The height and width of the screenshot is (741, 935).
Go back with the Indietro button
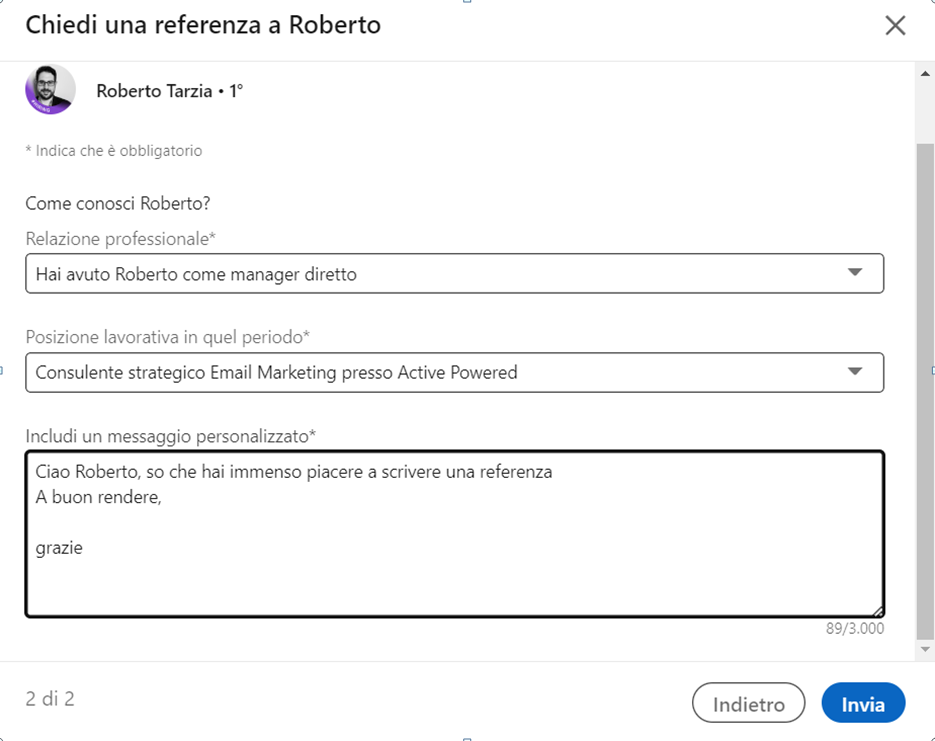(748, 704)
